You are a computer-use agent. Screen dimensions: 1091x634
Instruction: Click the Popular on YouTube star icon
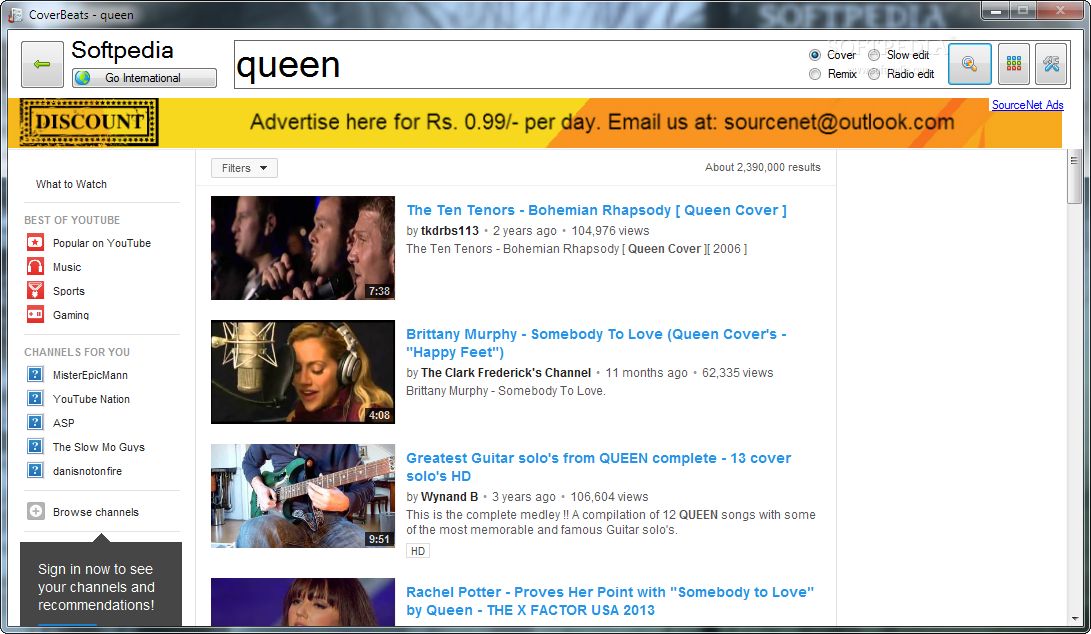point(35,242)
